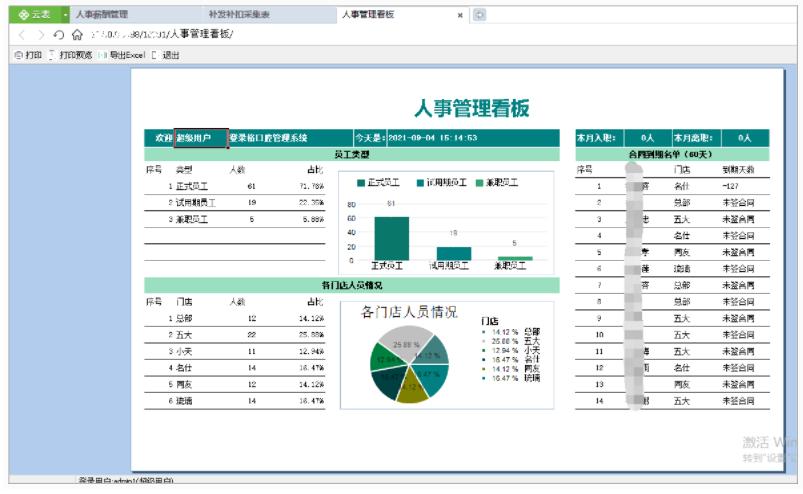
Task: Click the -127 expiry days cell
Action: tap(730, 186)
